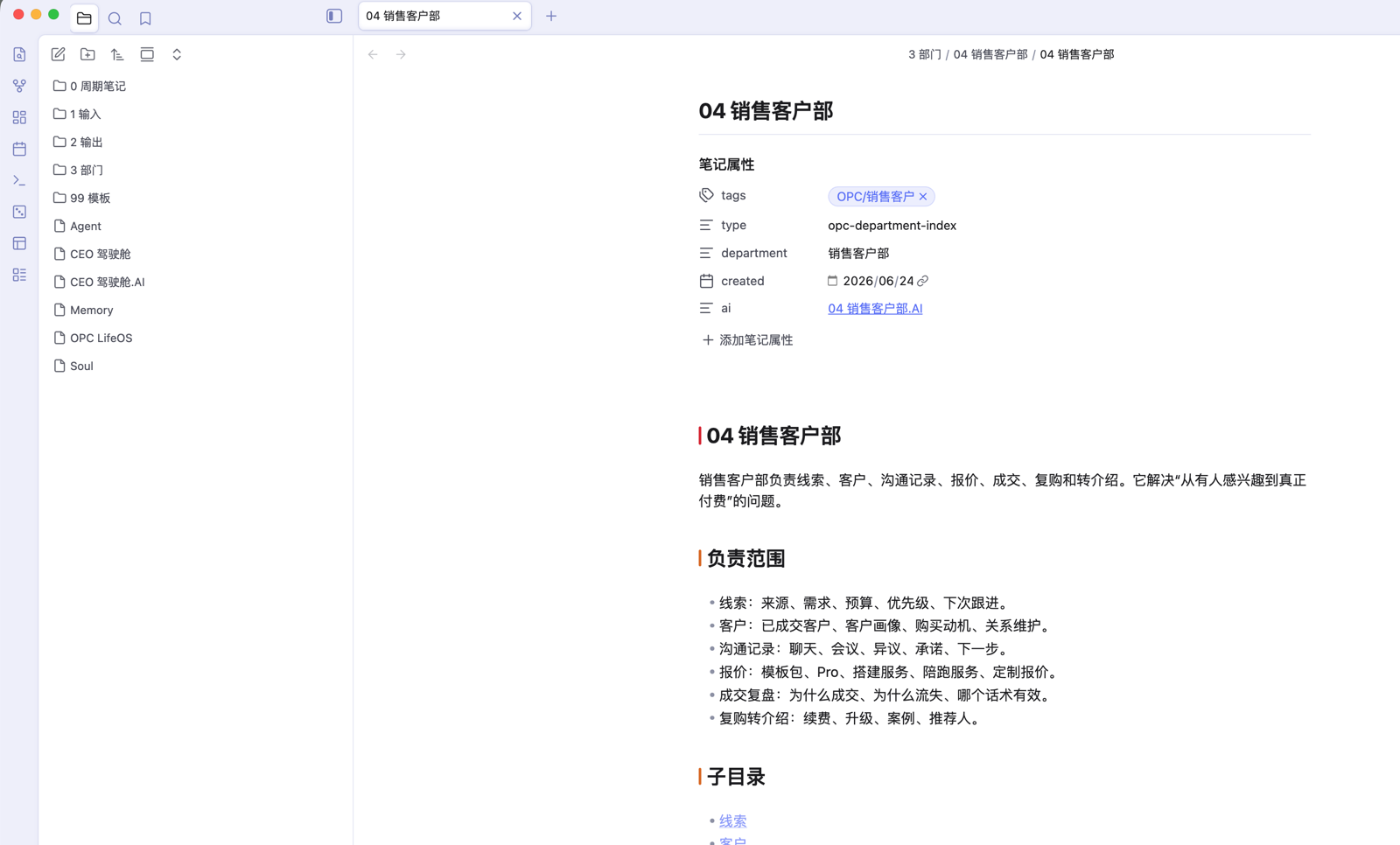
Task: Create a new folder icon
Action: click(87, 54)
